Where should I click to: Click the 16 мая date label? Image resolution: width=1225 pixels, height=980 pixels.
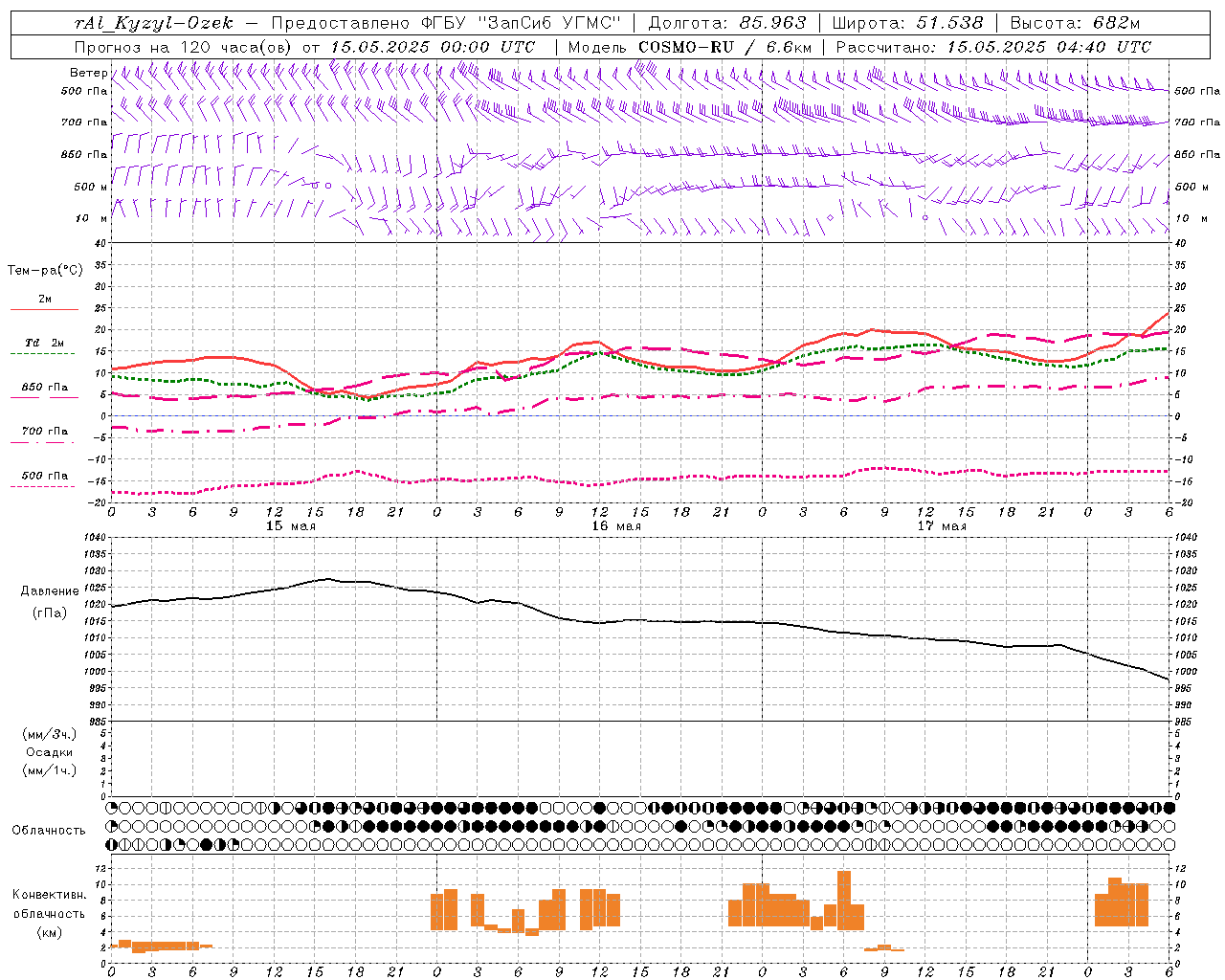tap(616, 526)
